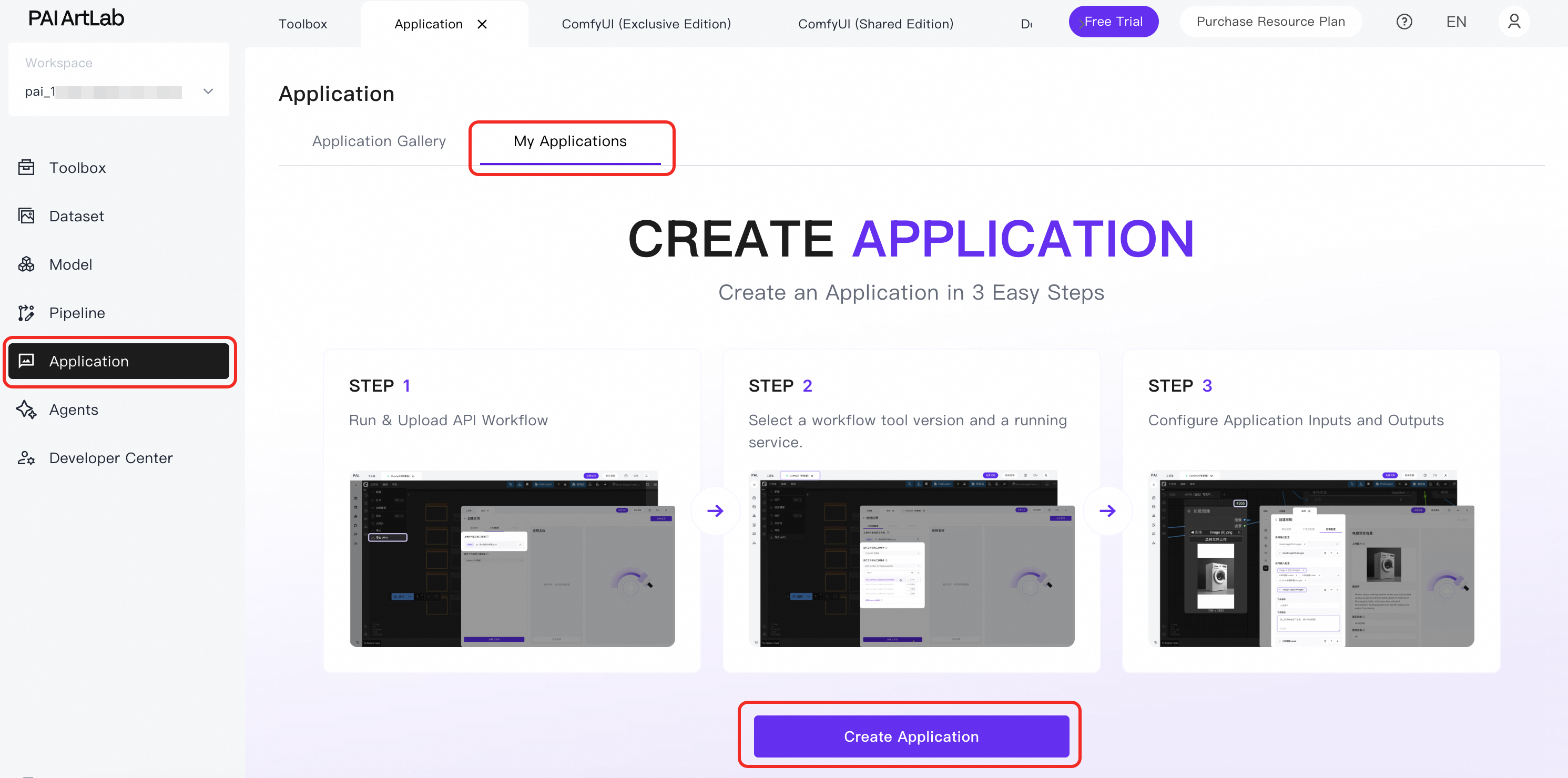Viewport: 1568px width, 778px height.
Task: Open ComfyUI (Exclusive Edition) tab
Action: (646, 24)
